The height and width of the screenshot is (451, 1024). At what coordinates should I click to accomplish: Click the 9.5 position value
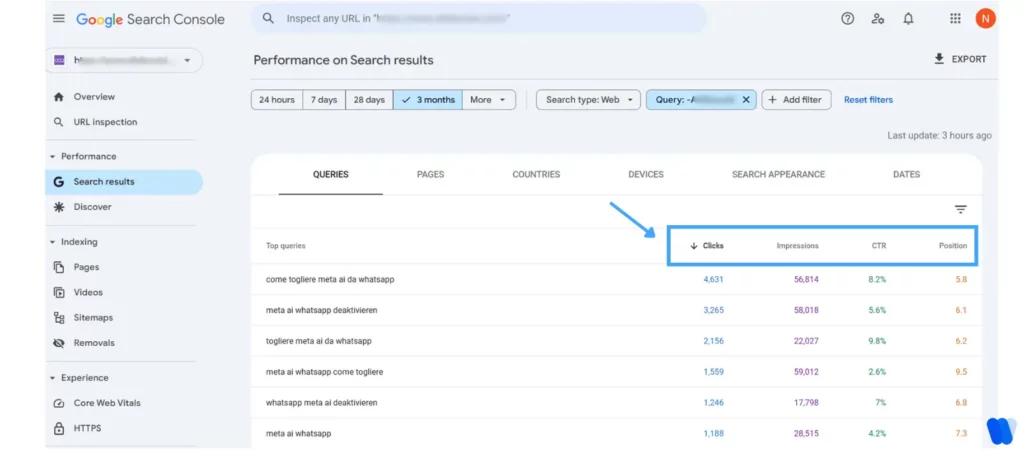tap(961, 372)
